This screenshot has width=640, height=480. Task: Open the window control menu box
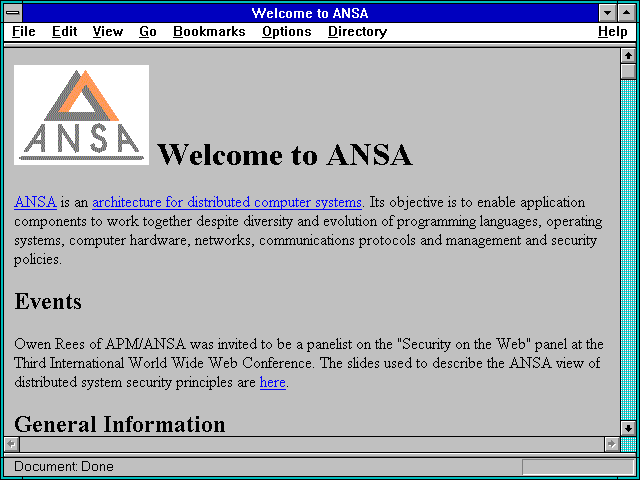13,13
